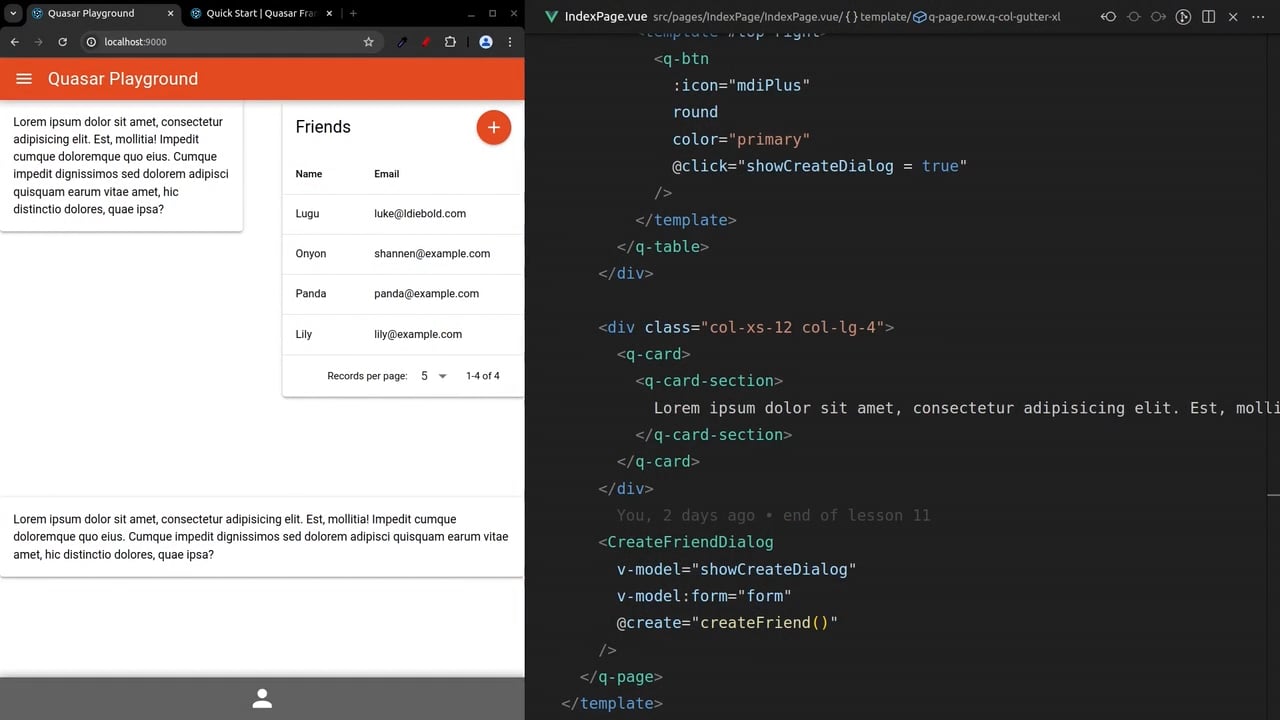Image resolution: width=1280 pixels, height=720 pixels.
Task: Click the :icon="mdiPlus" code line
Action: click(x=741, y=85)
